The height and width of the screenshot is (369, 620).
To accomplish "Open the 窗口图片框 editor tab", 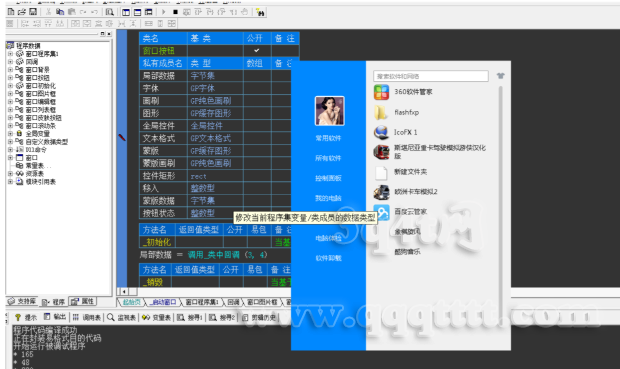I will click(262, 302).
